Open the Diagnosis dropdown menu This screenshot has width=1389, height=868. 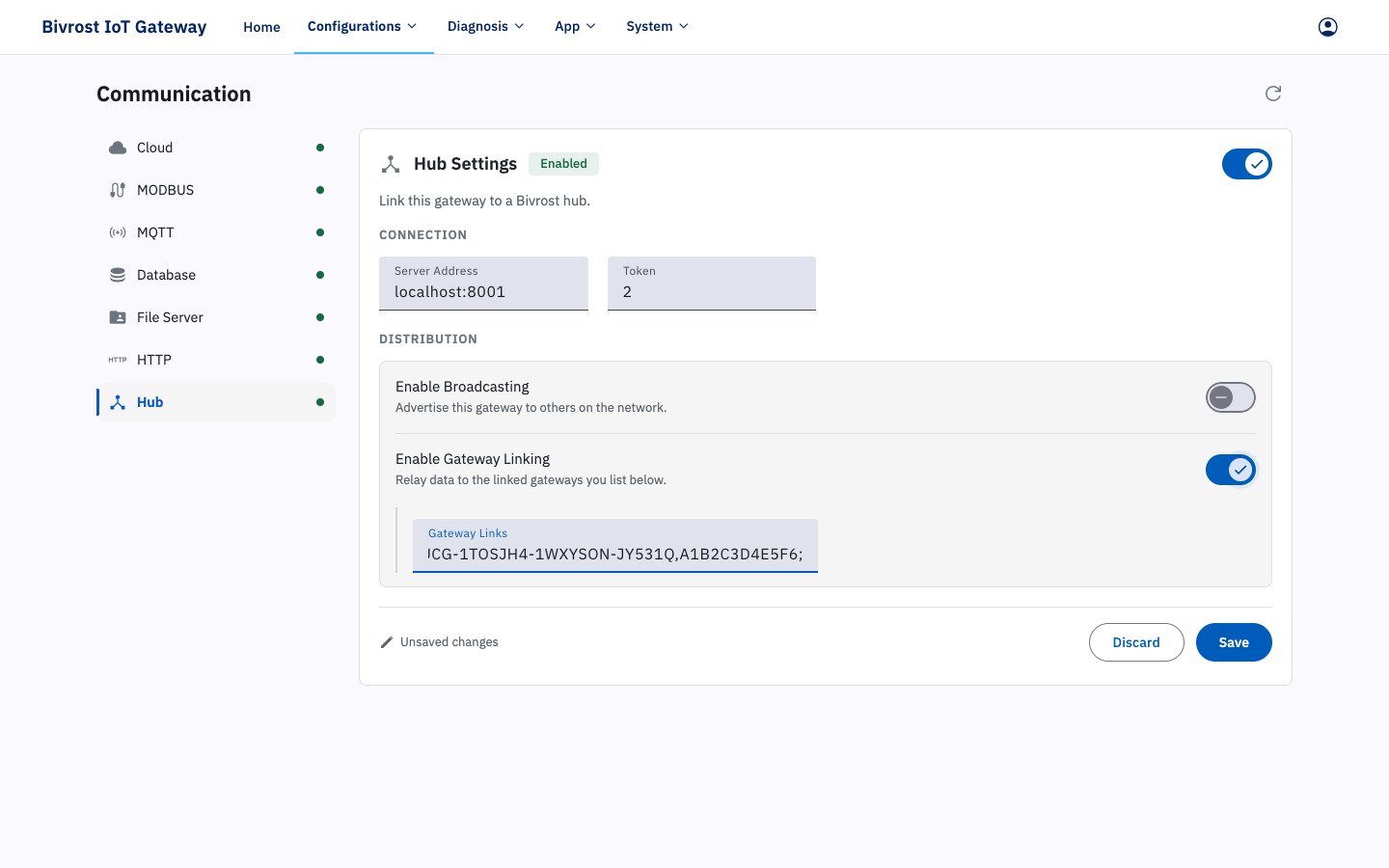pos(486,26)
